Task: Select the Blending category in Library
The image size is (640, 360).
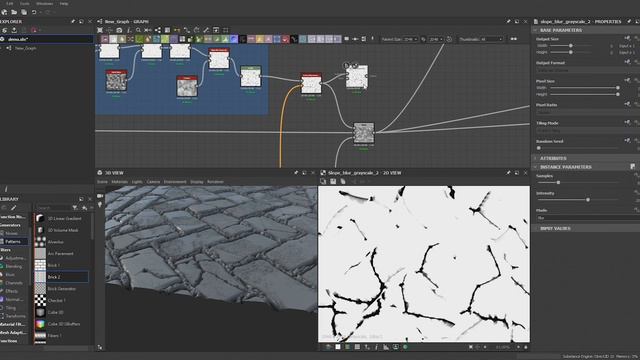Action: (x=13, y=267)
